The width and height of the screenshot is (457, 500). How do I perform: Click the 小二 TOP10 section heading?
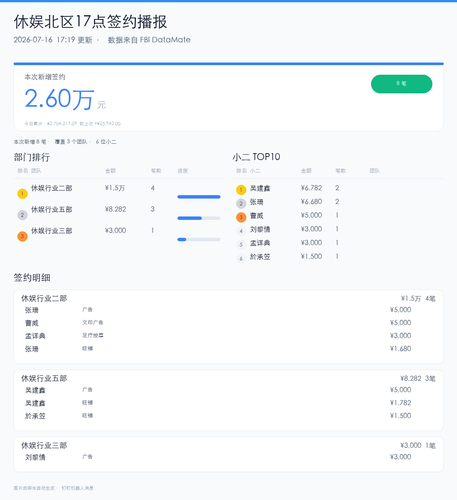pyautogui.click(x=256, y=157)
